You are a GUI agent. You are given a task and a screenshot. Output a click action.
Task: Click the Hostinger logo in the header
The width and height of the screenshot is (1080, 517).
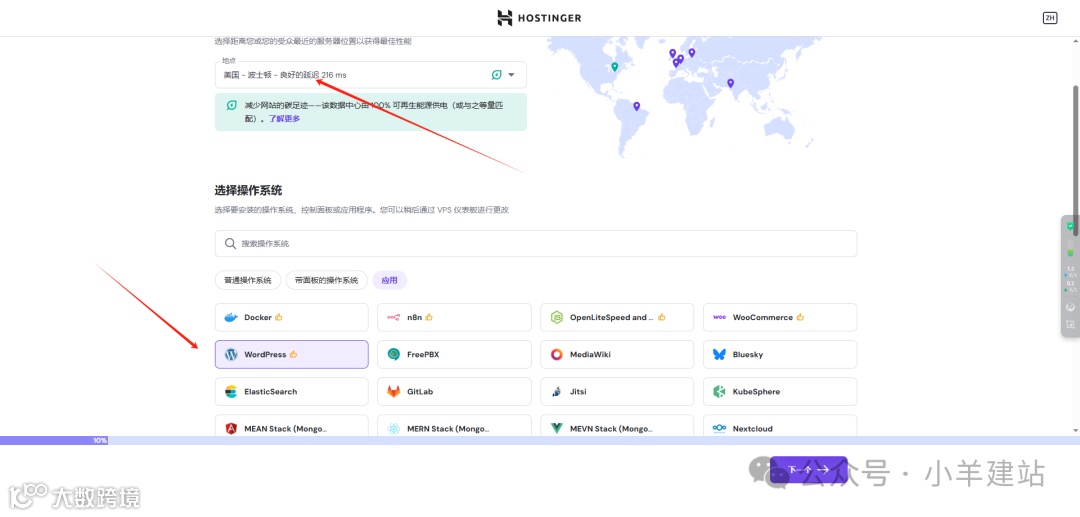click(539, 18)
